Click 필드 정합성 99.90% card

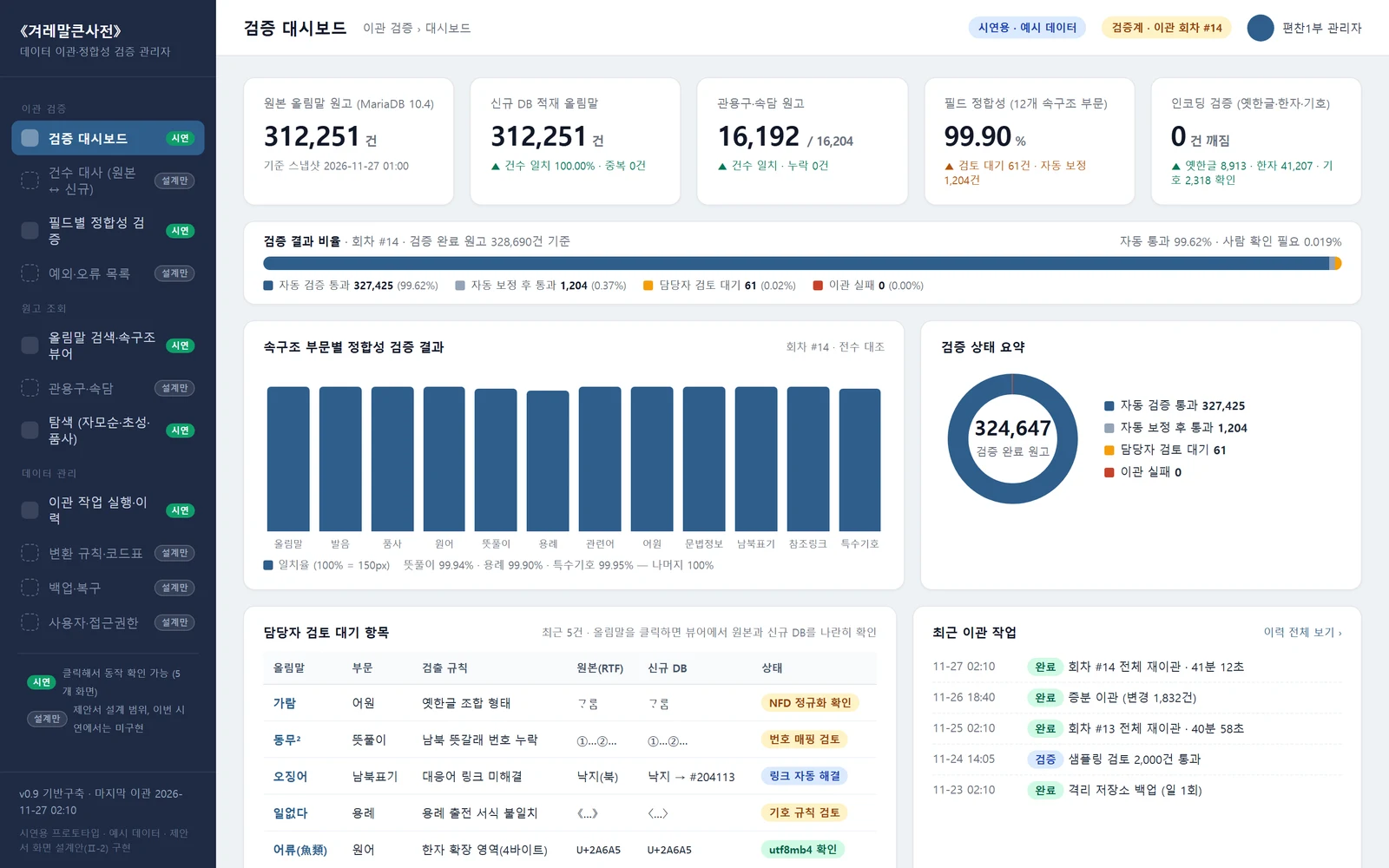pos(1030,141)
